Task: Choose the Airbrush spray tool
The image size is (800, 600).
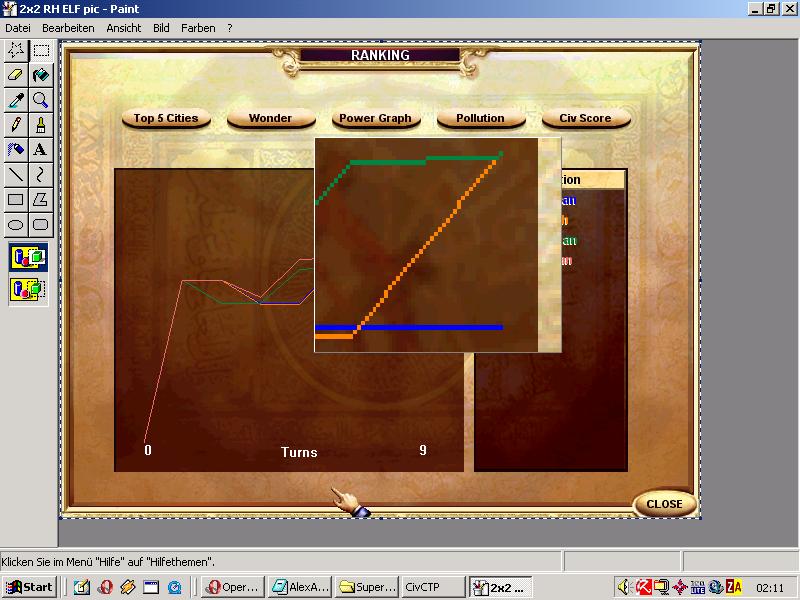Action: 41,125
